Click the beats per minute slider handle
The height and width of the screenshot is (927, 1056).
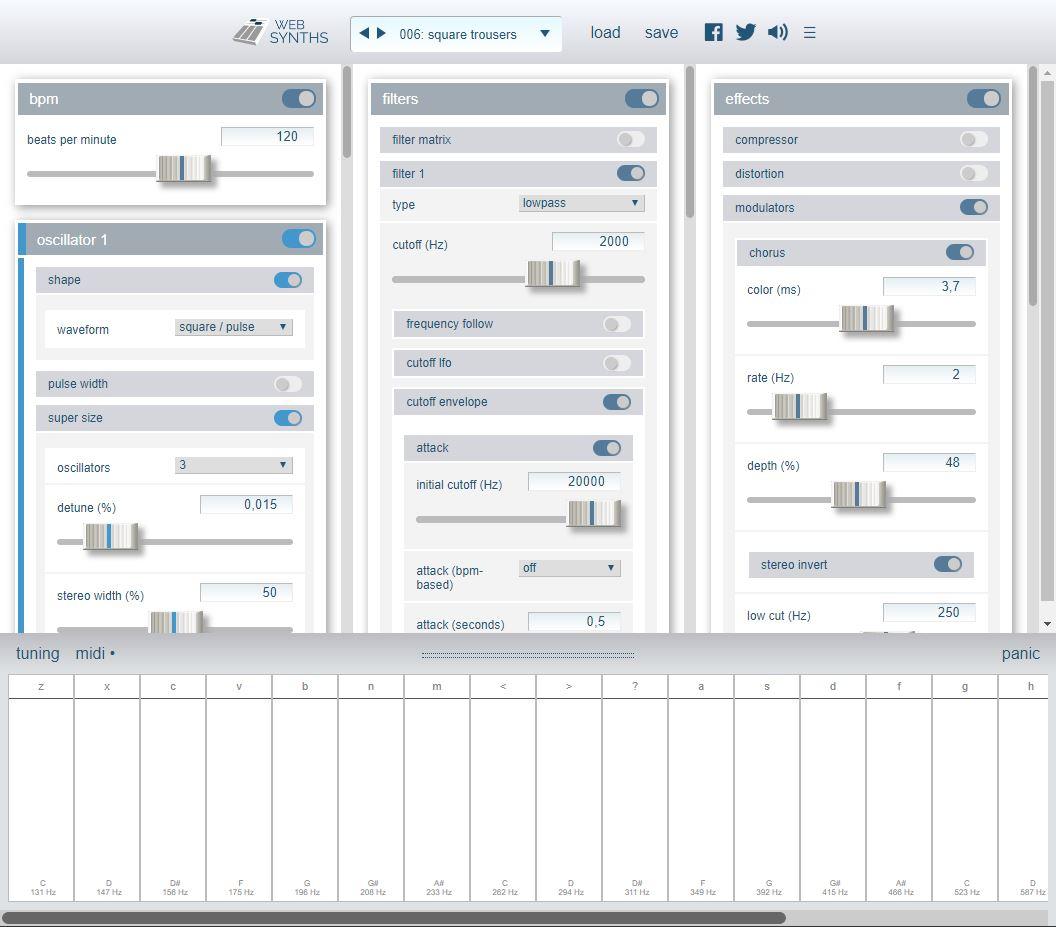184,168
